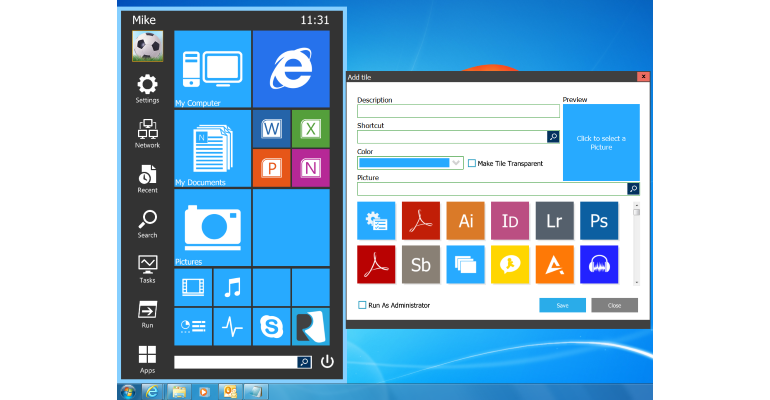Open the Excel tile
The width and height of the screenshot is (770, 400).
[x=311, y=129]
